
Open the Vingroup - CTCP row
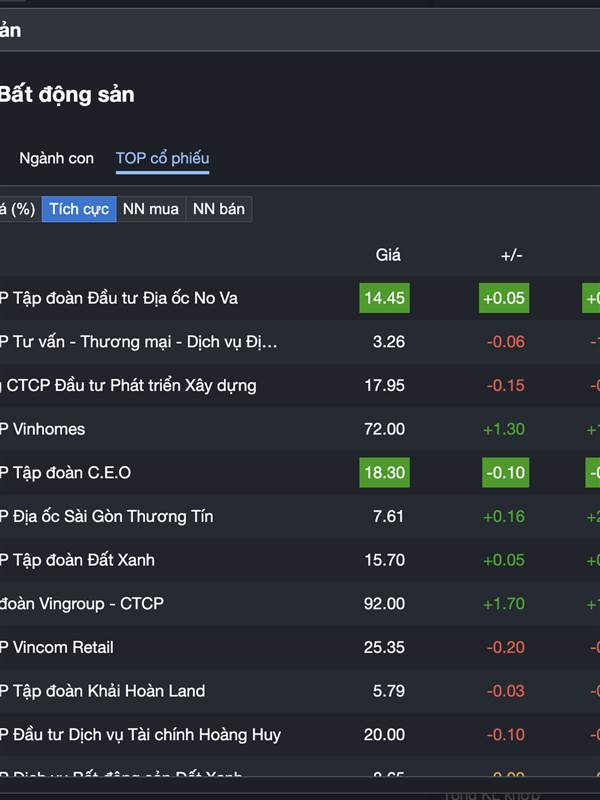pyautogui.click(x=300, y=604)
